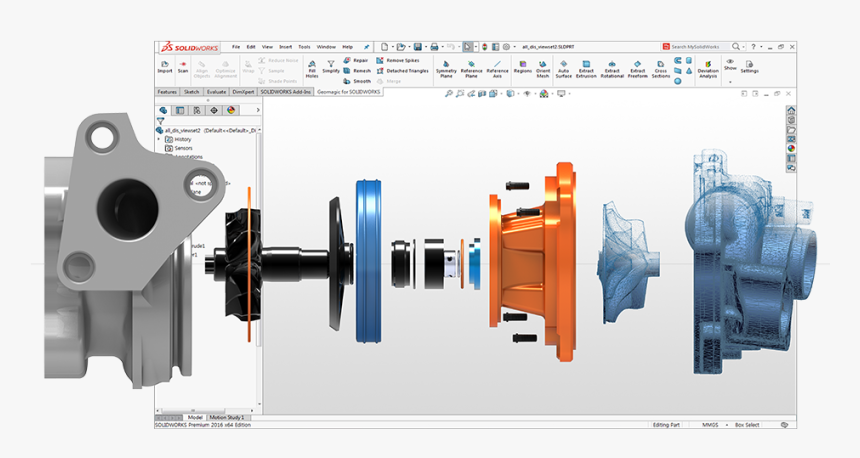Open the dropdown next to New document
The width and height of the screenshot is (860, 458).
393,47
